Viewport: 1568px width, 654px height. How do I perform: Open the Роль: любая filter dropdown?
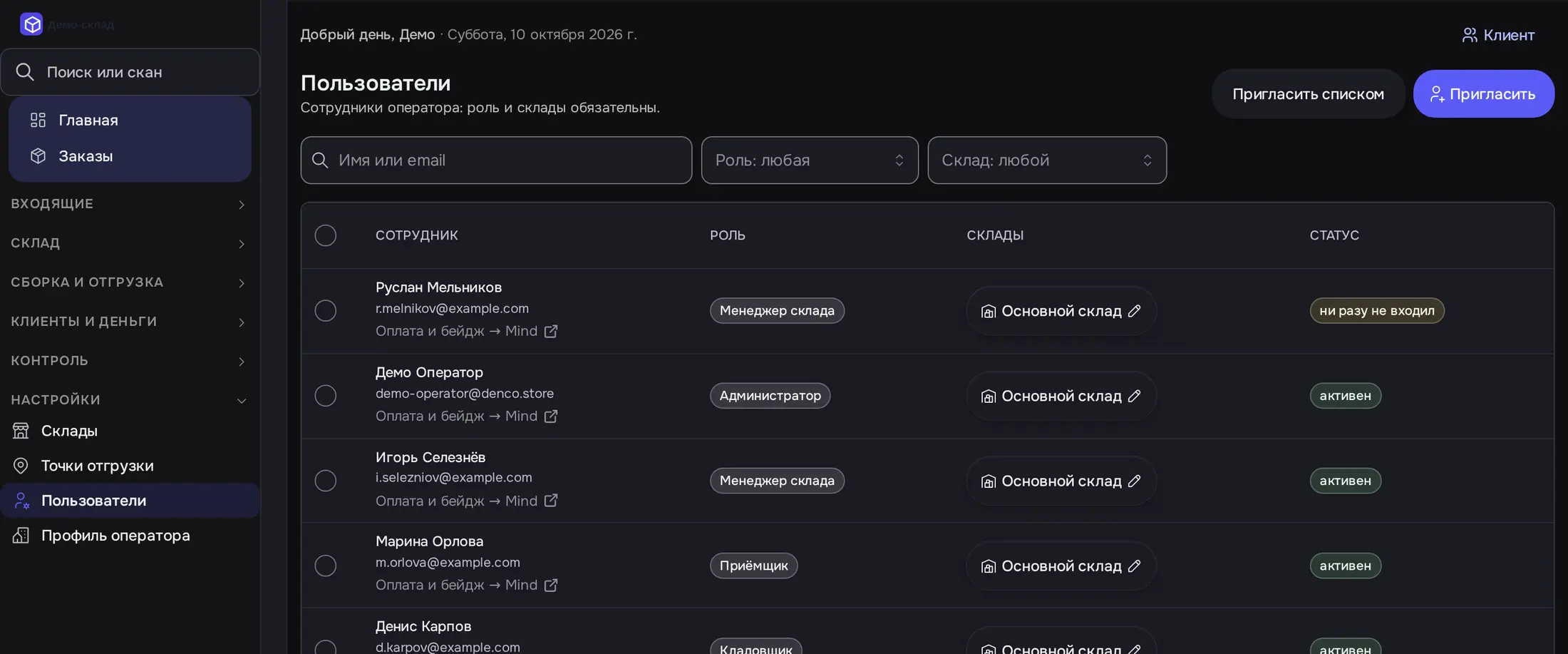(810, 160)
